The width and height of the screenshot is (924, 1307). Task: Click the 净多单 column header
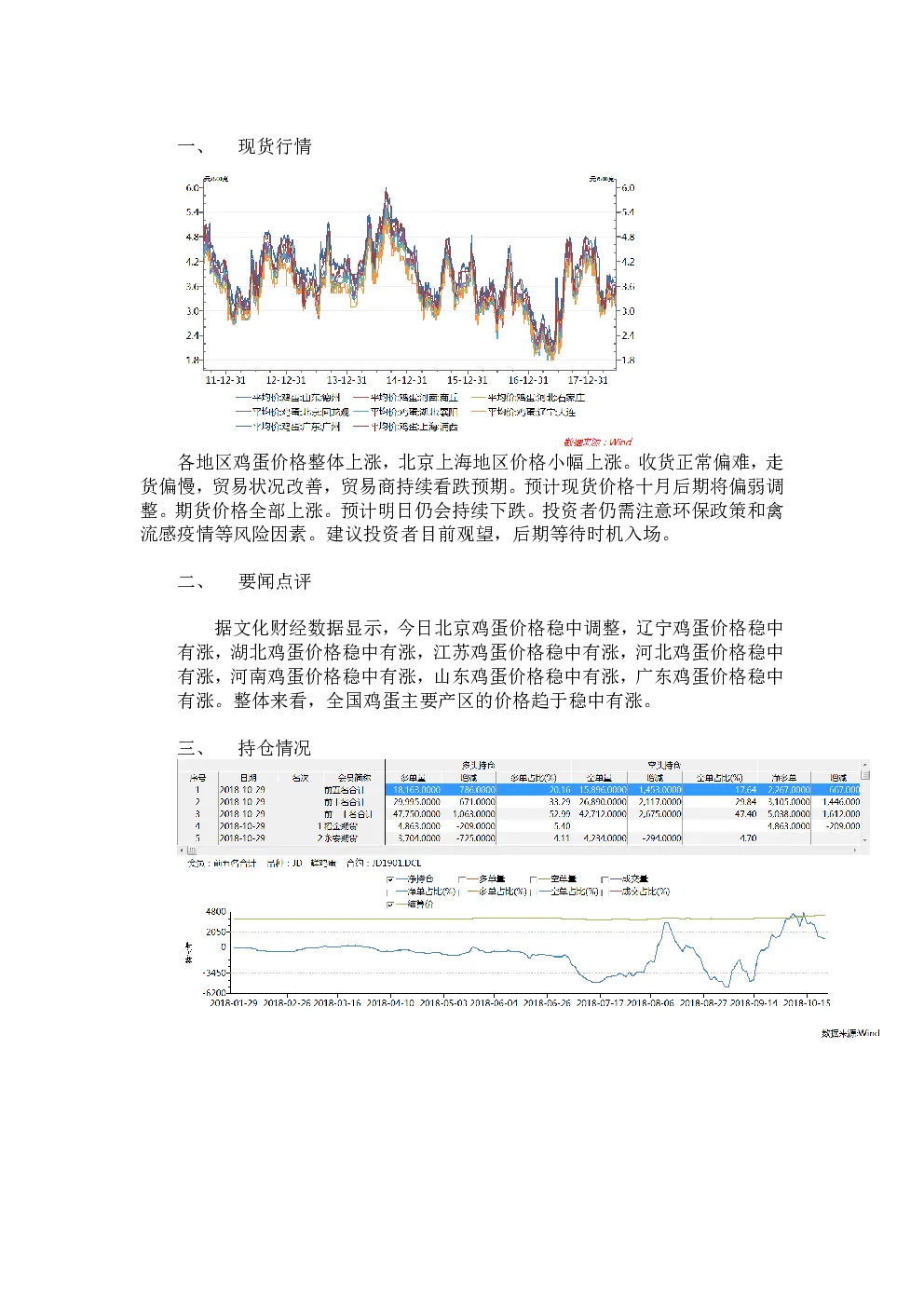pos(783,777)
